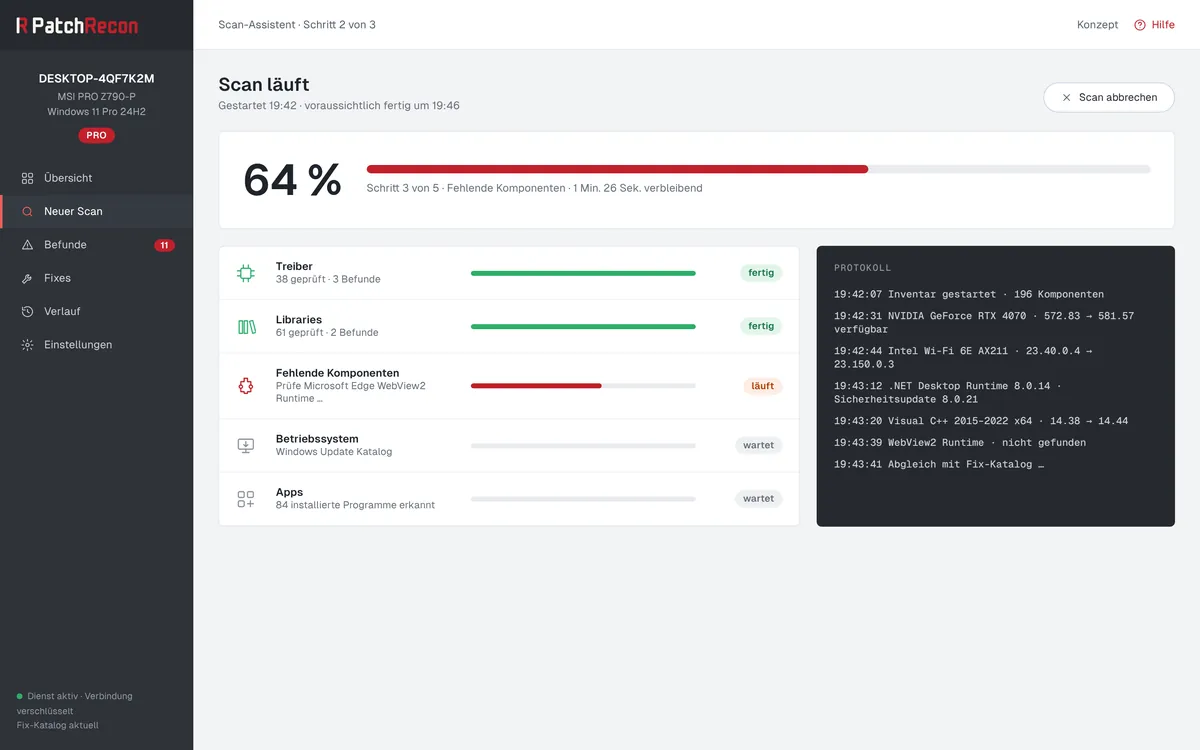Click the Befunde count badge showing 11

coord(164,245)
